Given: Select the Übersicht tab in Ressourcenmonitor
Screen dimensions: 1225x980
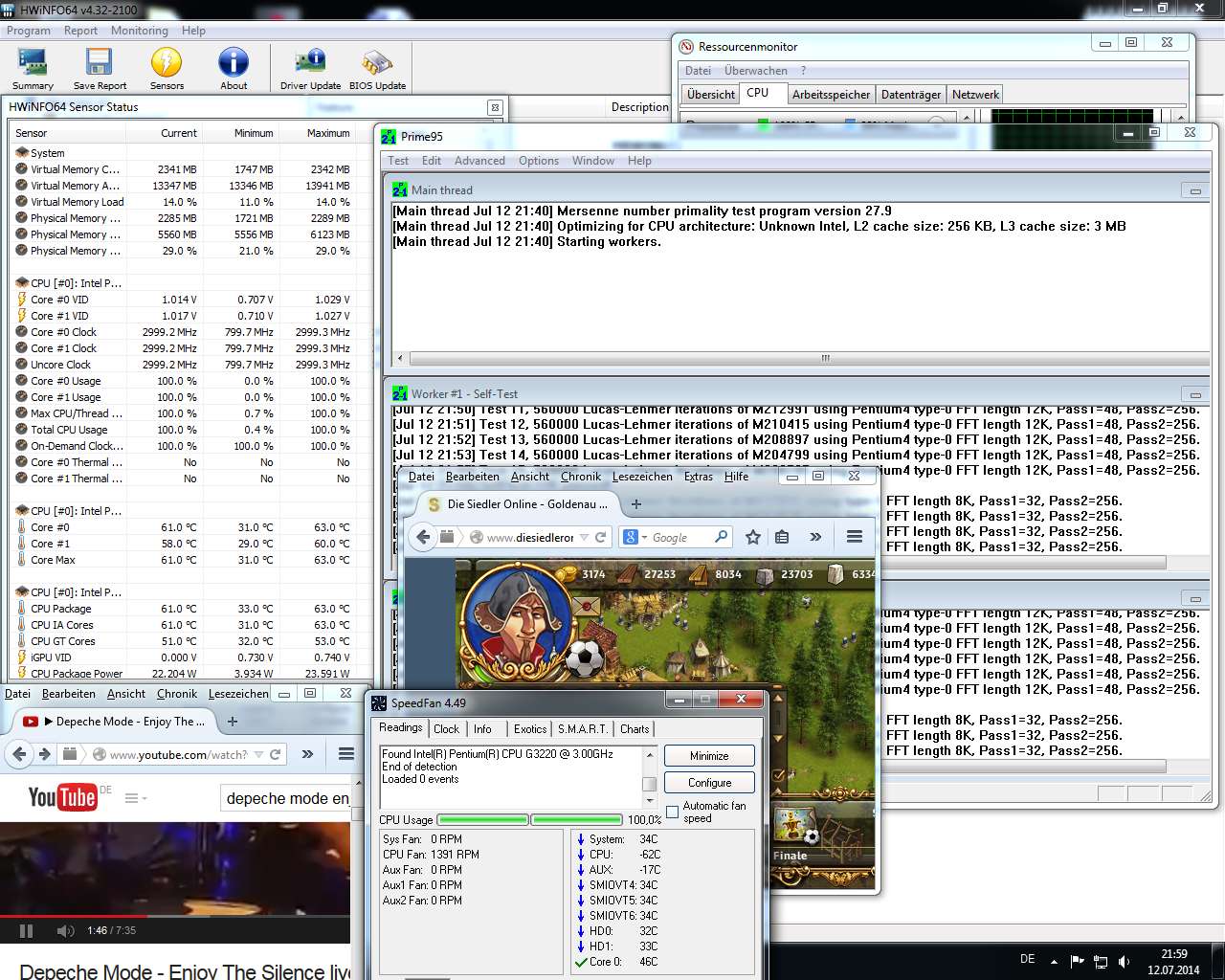Looking at the screenshot, I should [711, 95].
